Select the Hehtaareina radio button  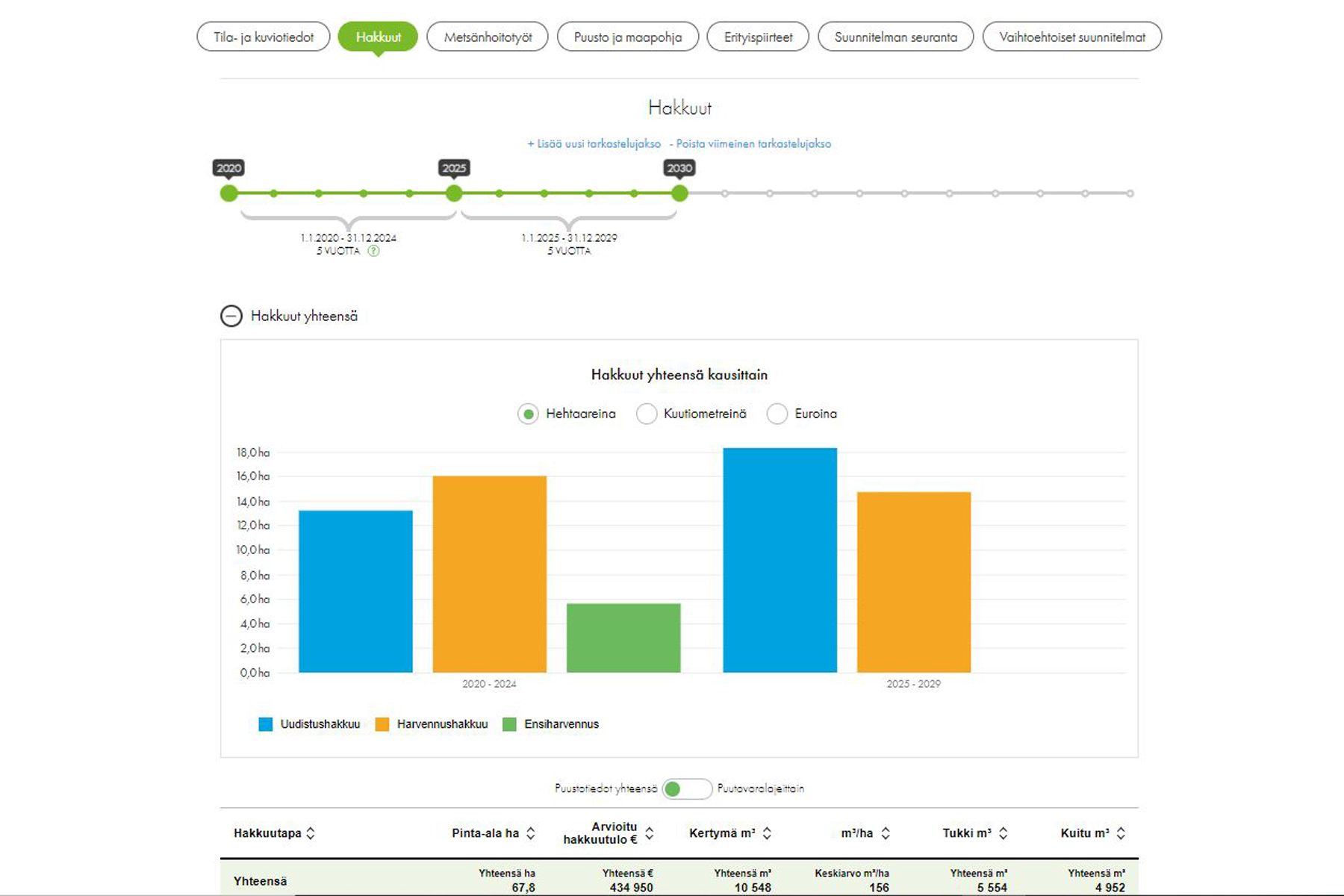coord(528,414)
